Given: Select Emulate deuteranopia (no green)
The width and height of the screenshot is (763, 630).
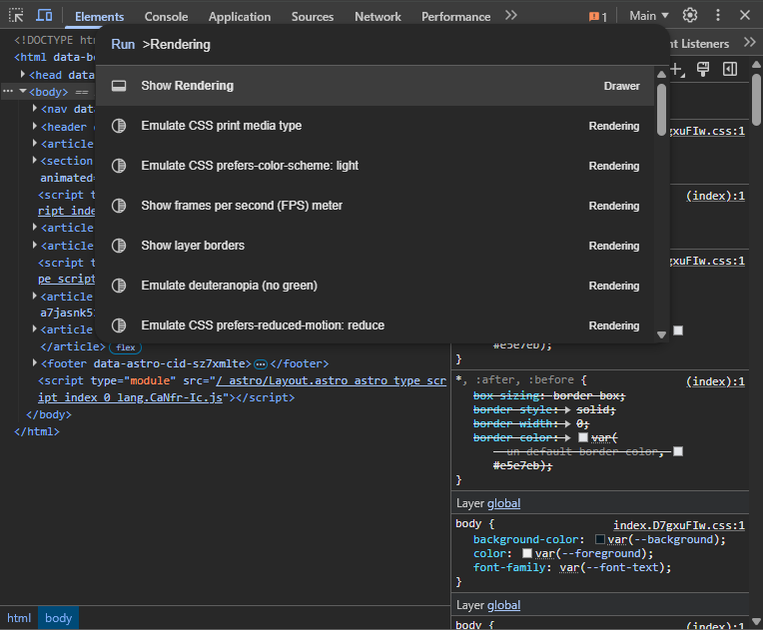Looking at the screenshot, I should click(x=375, y=286).
